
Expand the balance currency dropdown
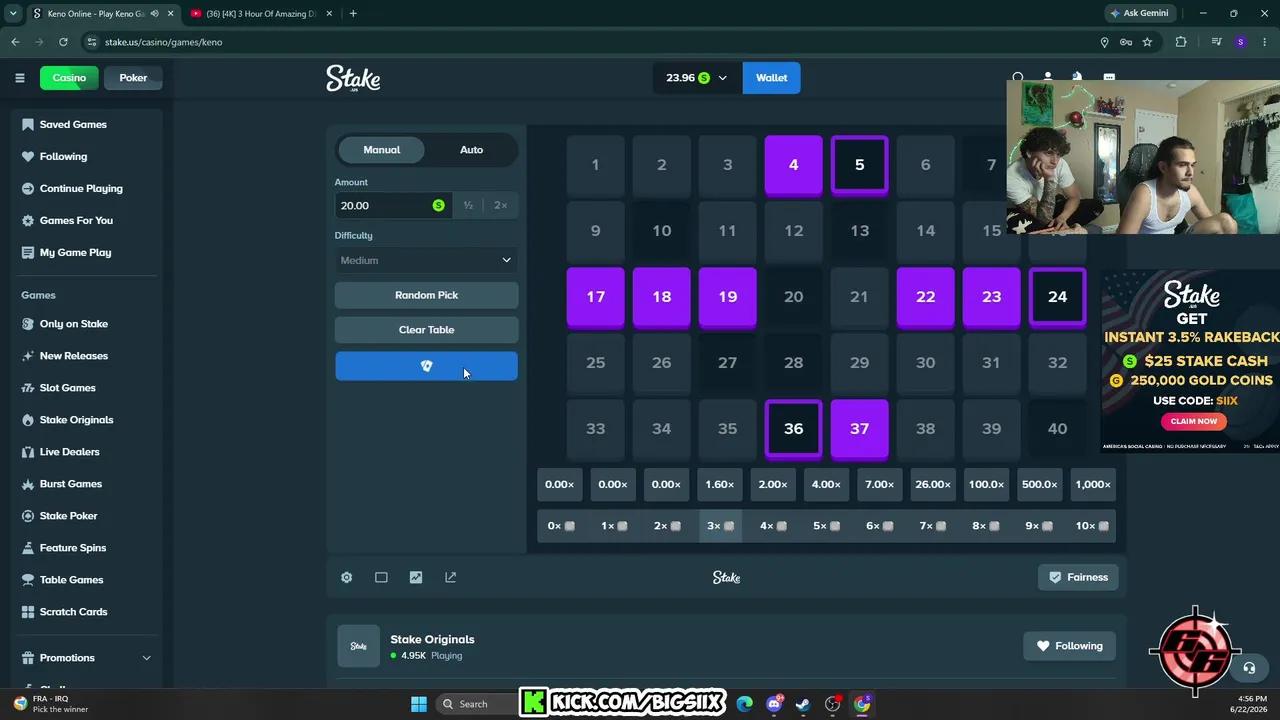pyautogui.click(x=722, y=78)
